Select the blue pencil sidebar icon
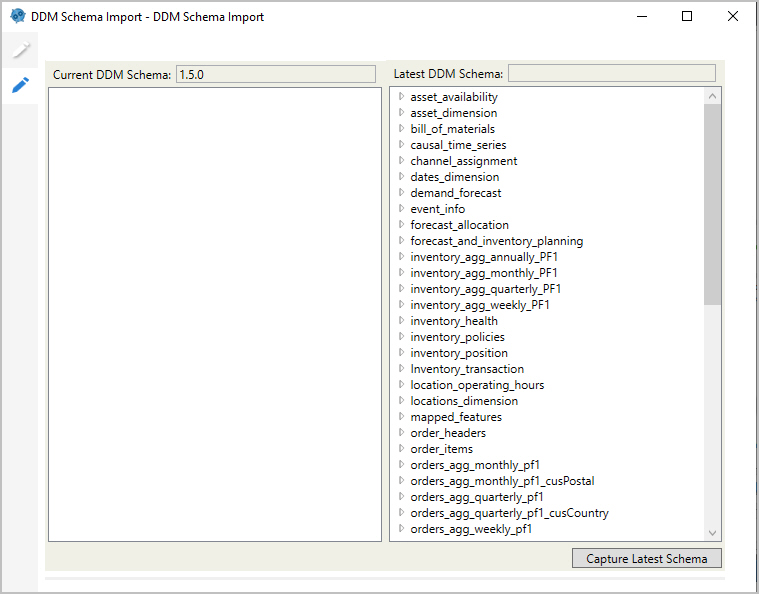The height and width of the screenshot is (594, 759). 20,85
